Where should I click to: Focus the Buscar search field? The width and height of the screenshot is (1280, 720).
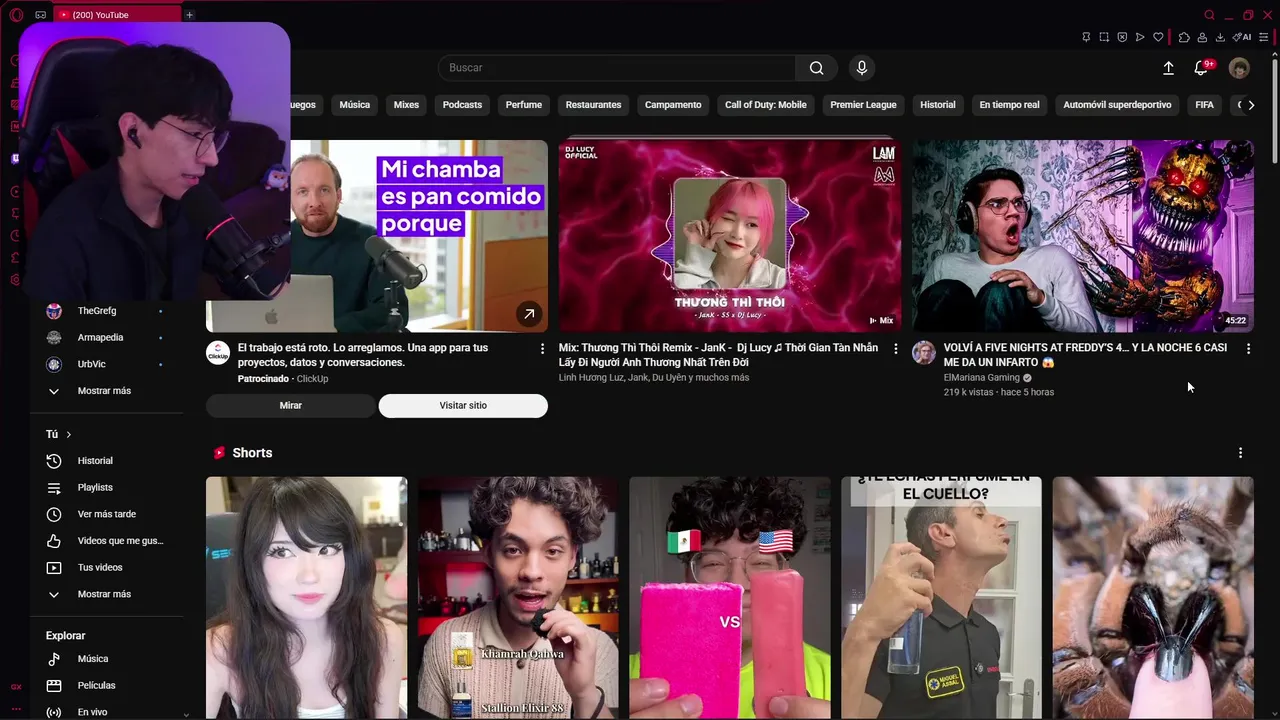coord(617,68)
